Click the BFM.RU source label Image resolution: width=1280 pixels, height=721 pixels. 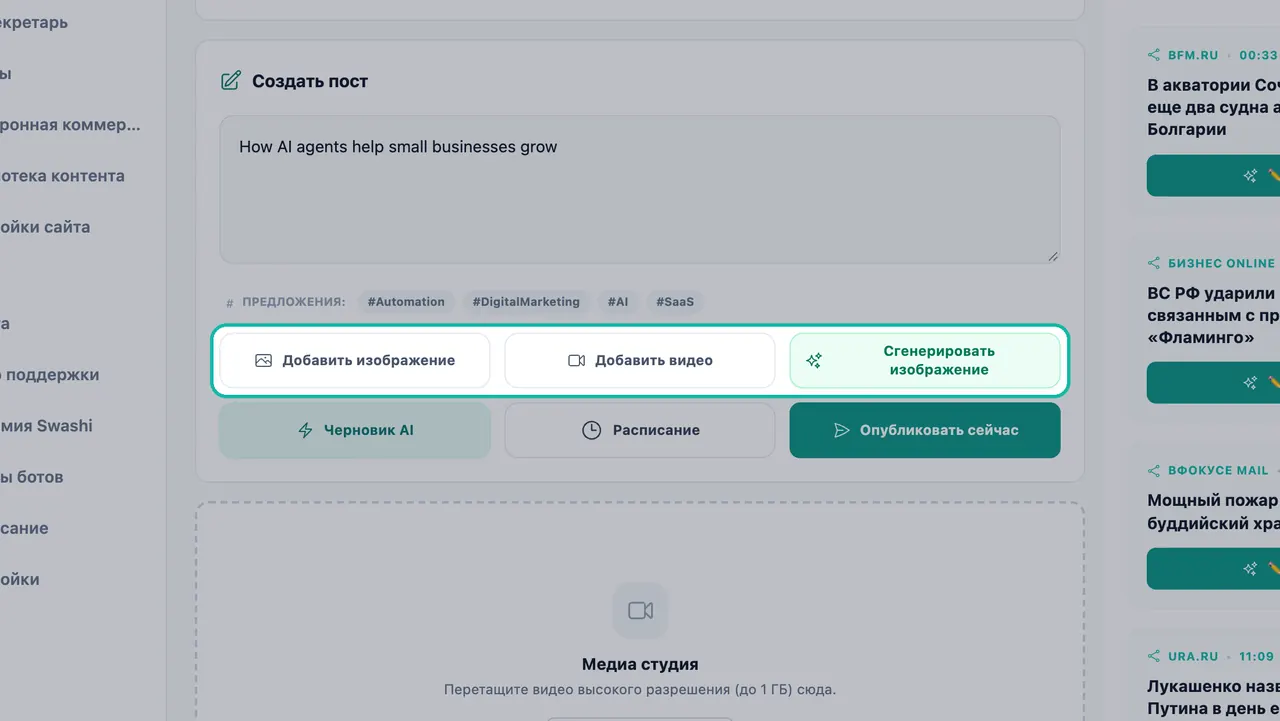click(x=1193, y=56)
